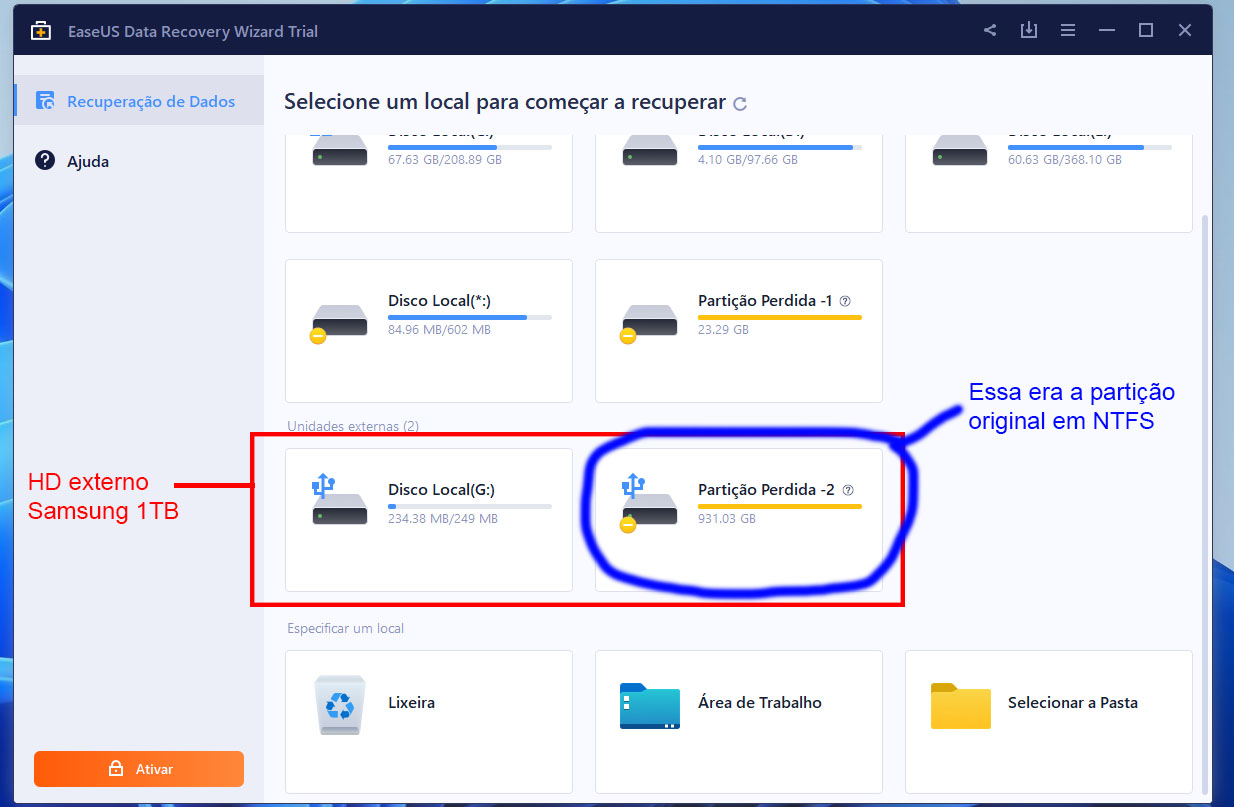Click the 4.10 GB/97.66 GB size text

pos(750,160)
